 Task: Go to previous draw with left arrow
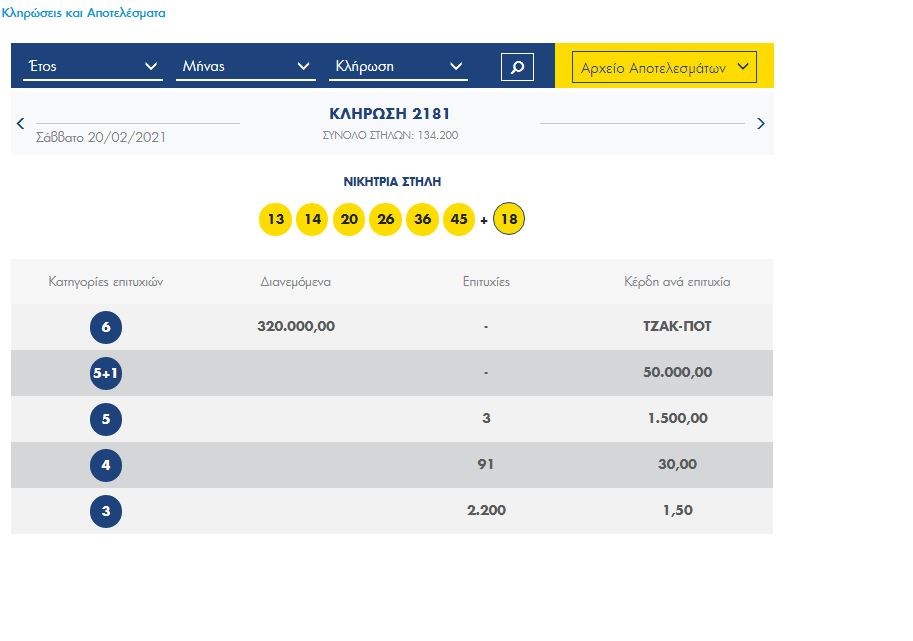(x=20, y=124)
